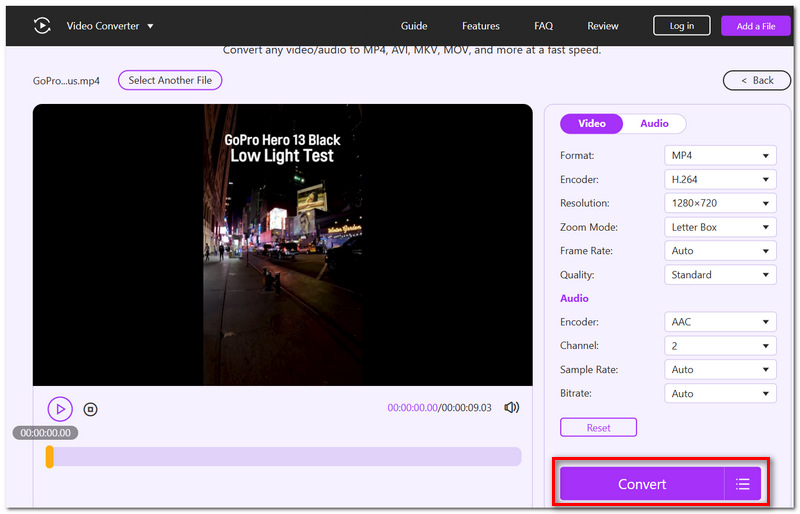Open the FAQ menu item
The image size is (800, 514).
pos(543,26)
